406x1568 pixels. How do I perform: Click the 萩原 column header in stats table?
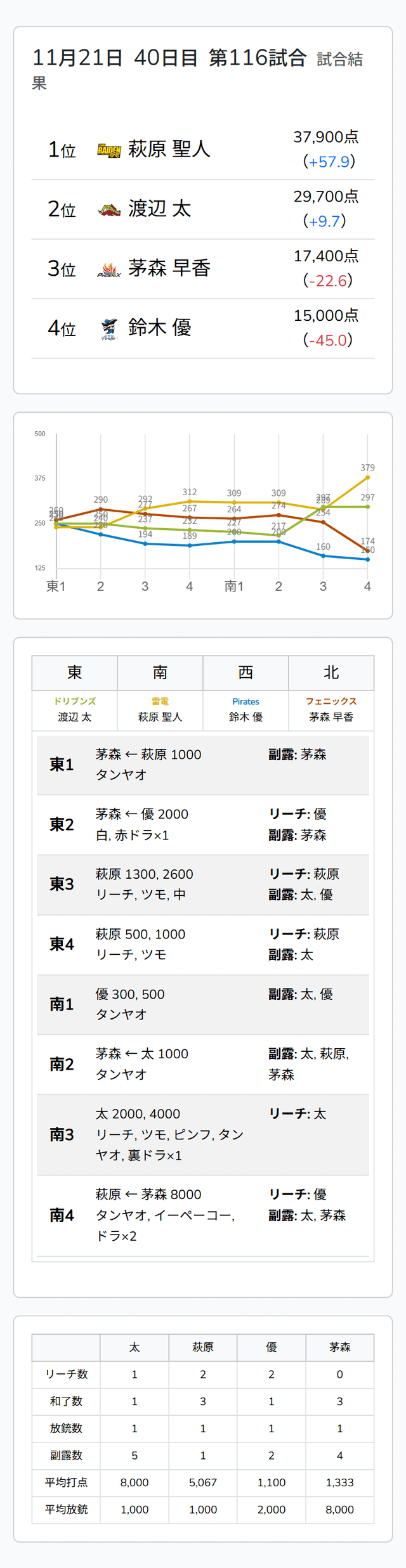tap(203, 1347)
